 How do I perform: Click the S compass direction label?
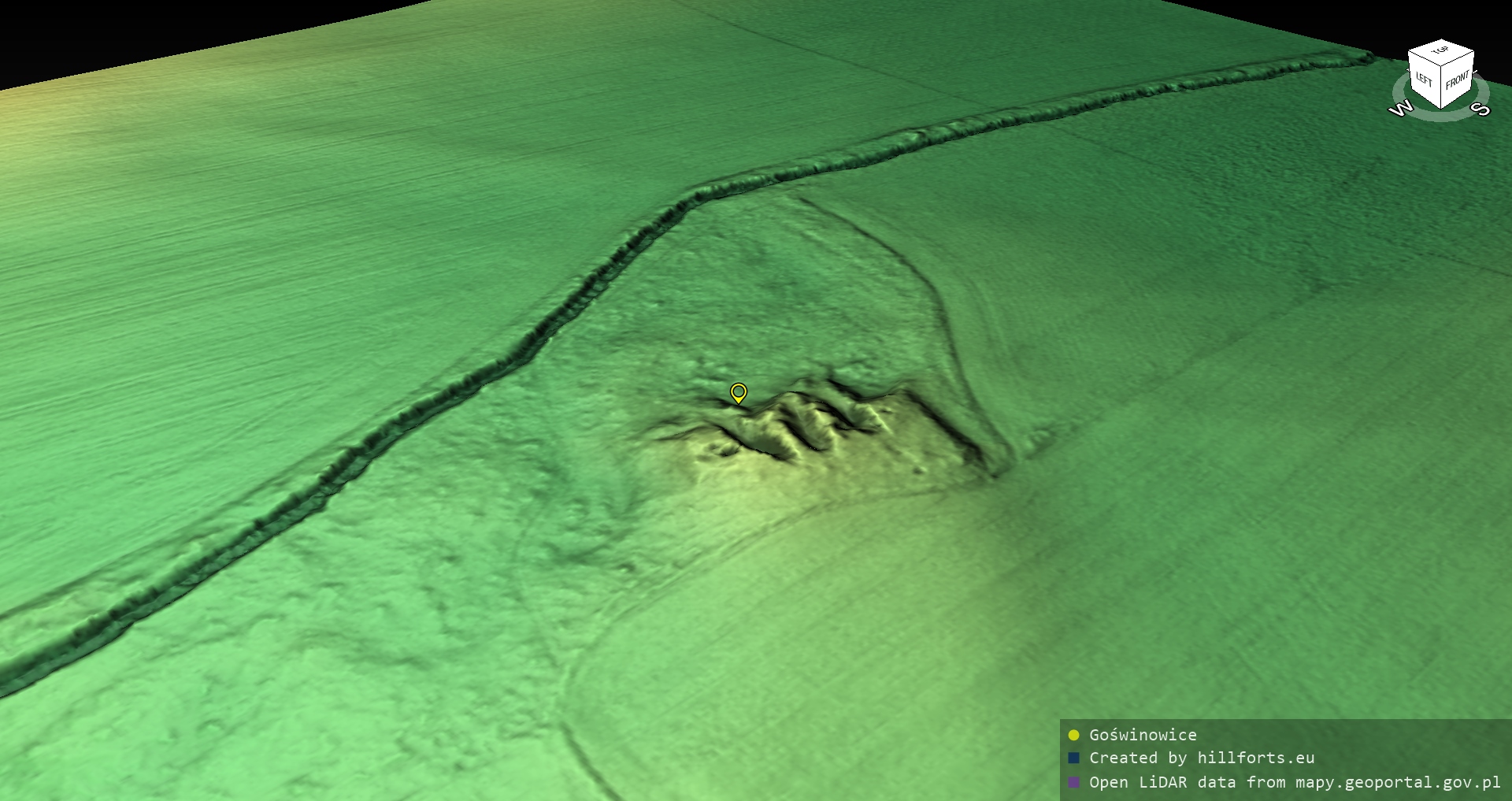pyautogui.click(x=1481, y=109)
